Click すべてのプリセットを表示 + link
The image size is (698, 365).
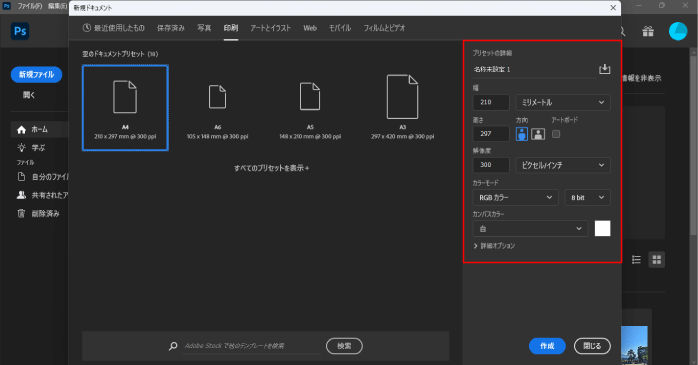pos(272,168)
